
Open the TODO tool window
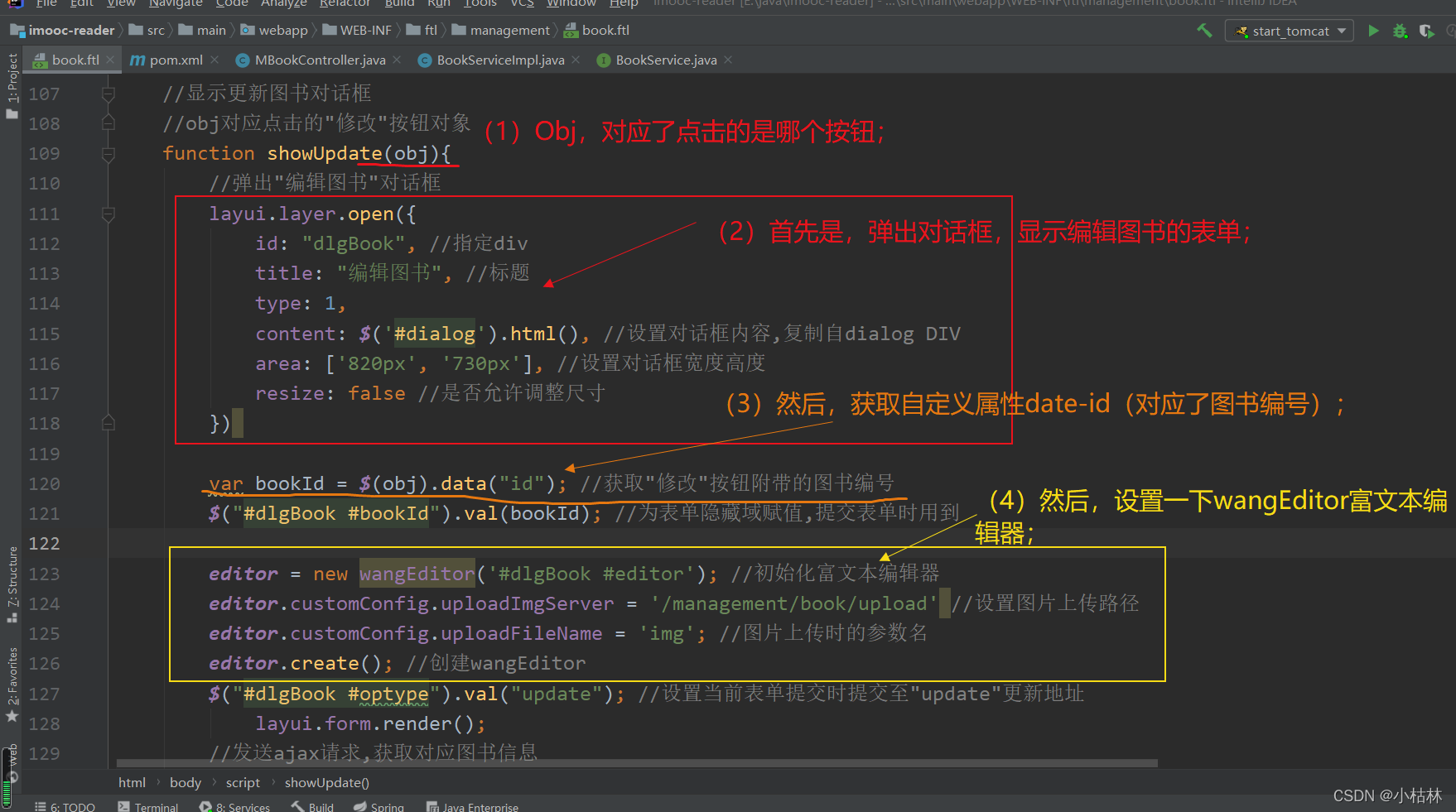point(65,807)
